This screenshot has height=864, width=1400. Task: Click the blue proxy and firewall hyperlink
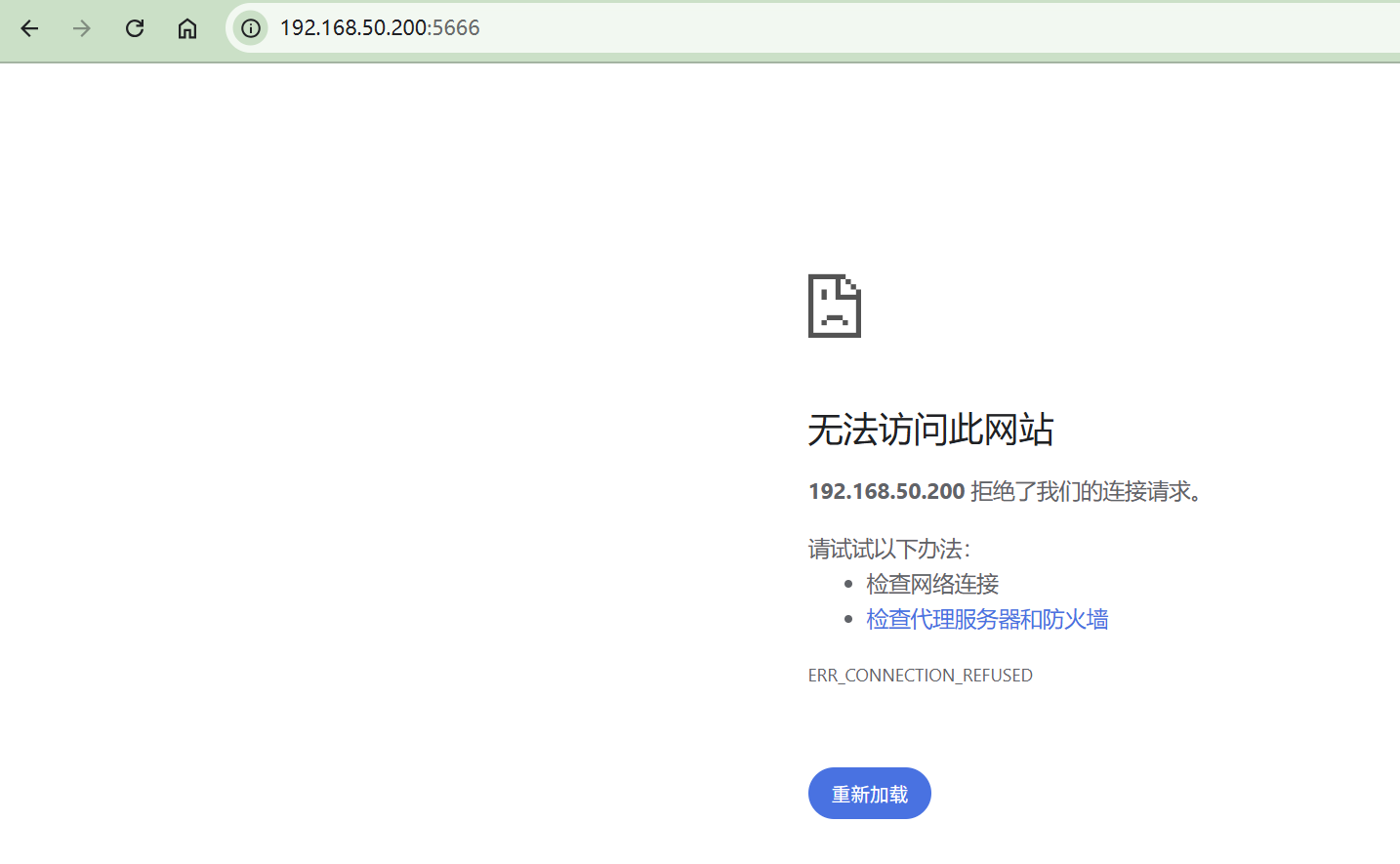pyautogui.click(x=987, y=619)
